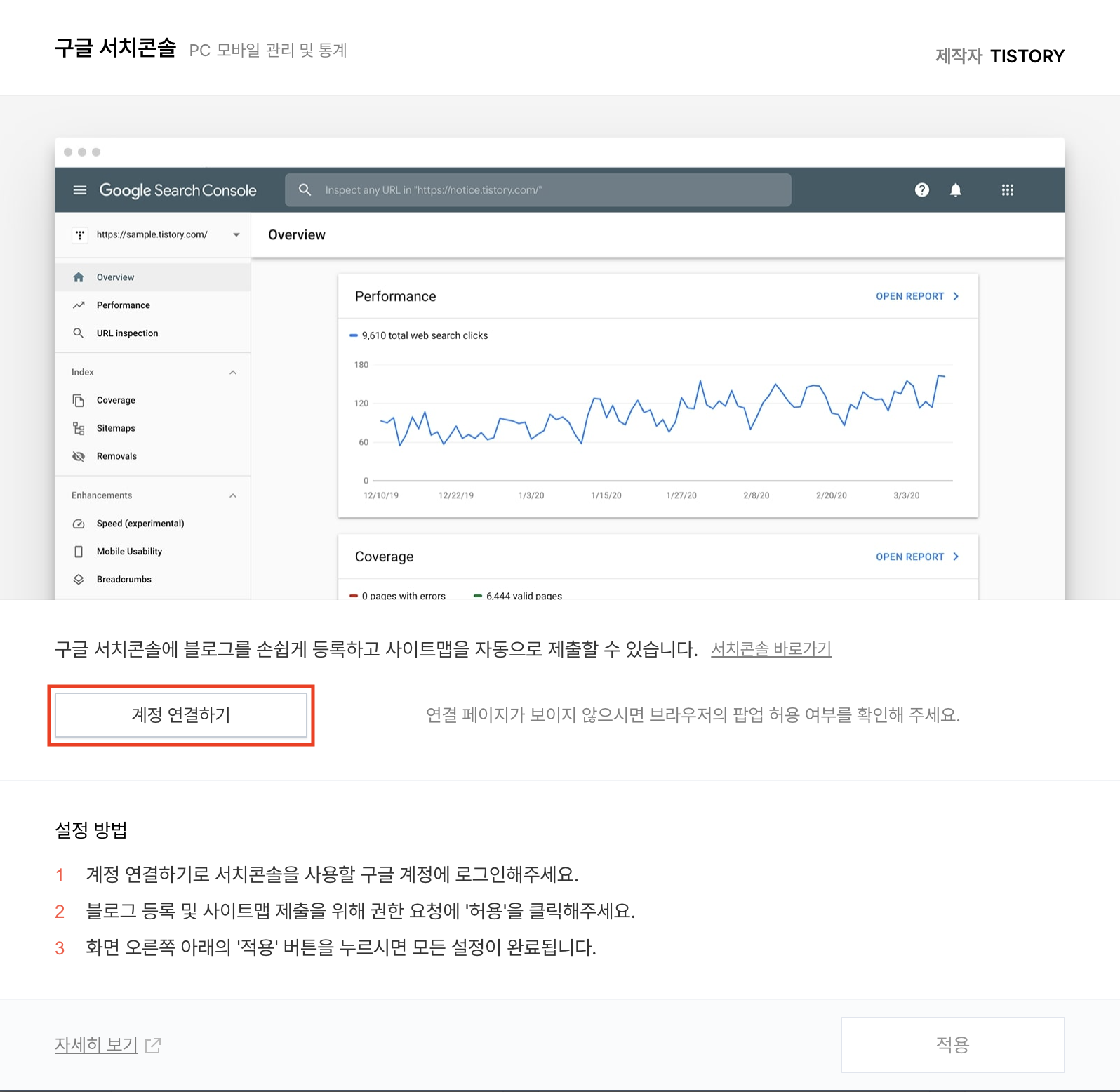Click the 구글 서치콘솔 page title
Viewport: 1120px width, 1092px height.
(x=116, y=48)
